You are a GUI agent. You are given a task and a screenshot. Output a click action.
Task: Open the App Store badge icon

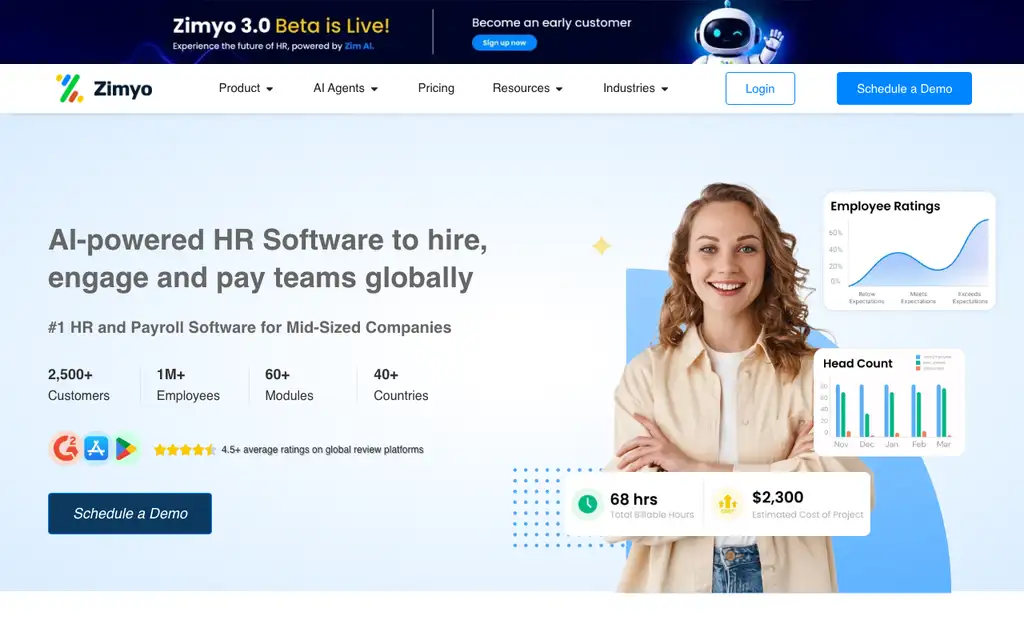pyautogui.click(x=96, y=449)
